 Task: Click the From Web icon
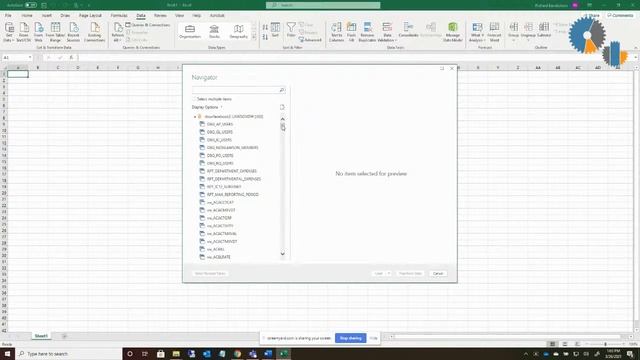(38, 32)
